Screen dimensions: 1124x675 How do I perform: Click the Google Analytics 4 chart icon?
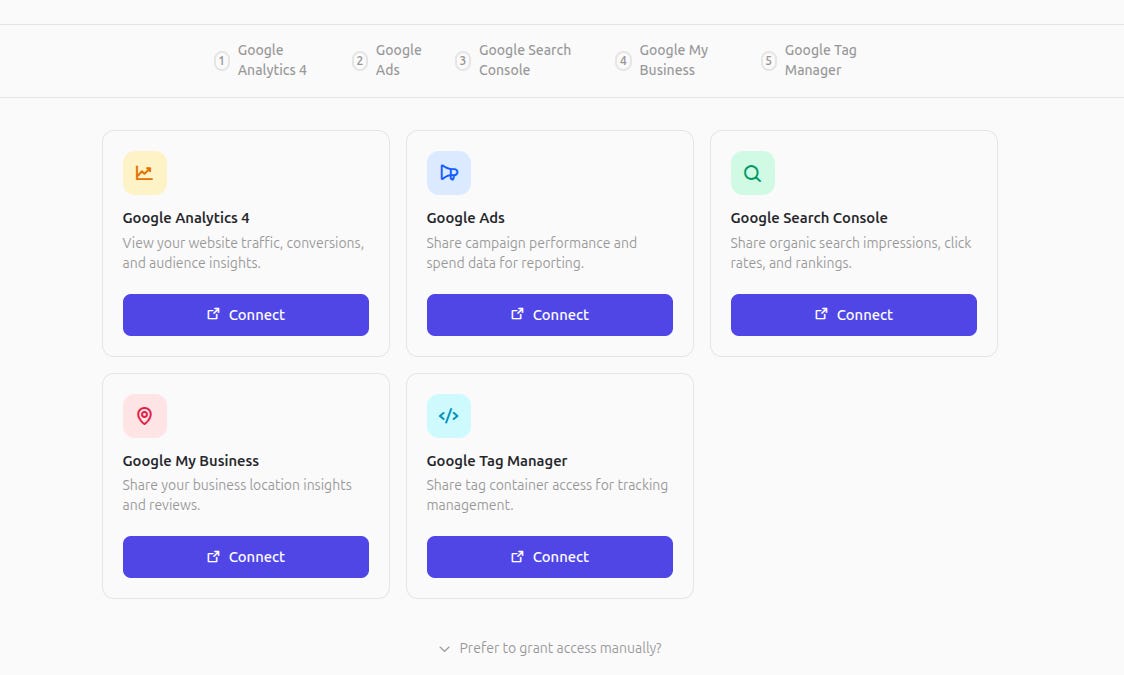[144, 172]
